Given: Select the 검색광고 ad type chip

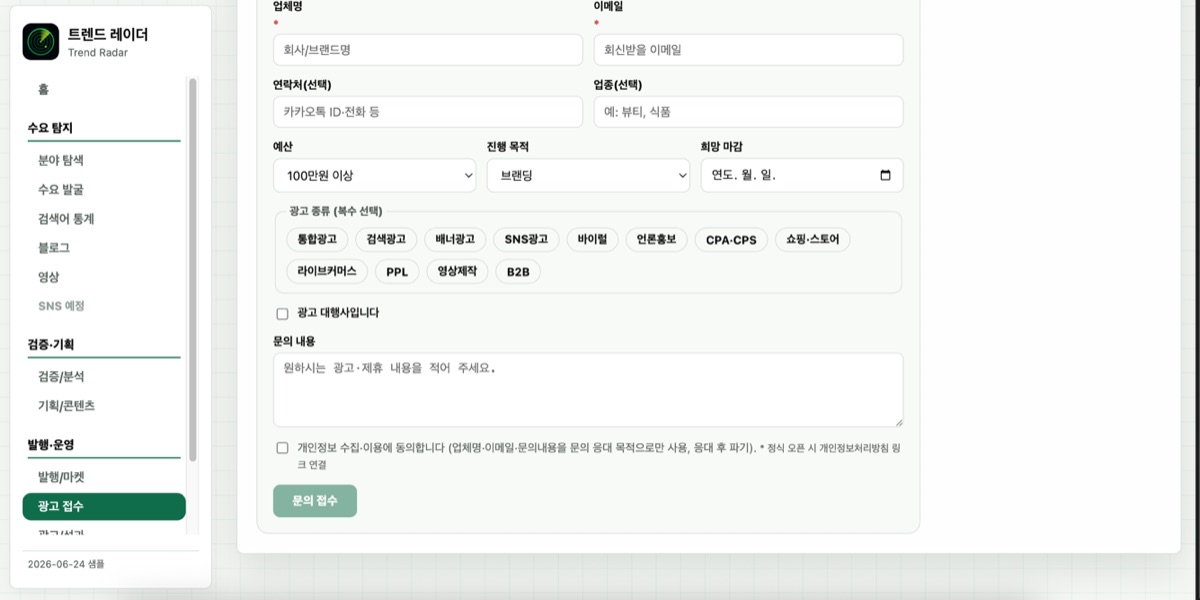Looking at the screenshot, I should [x=386, y=240].
